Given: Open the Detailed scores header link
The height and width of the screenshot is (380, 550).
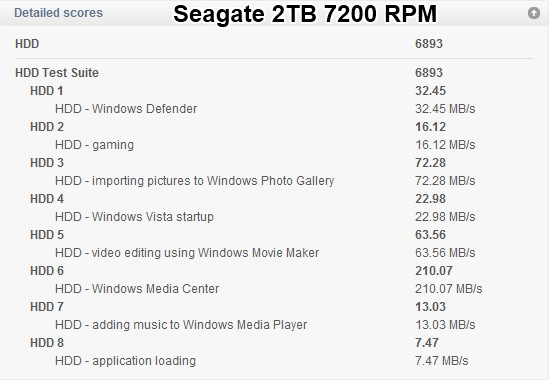Looking at the screenshot, I should (x=58, y=13).
